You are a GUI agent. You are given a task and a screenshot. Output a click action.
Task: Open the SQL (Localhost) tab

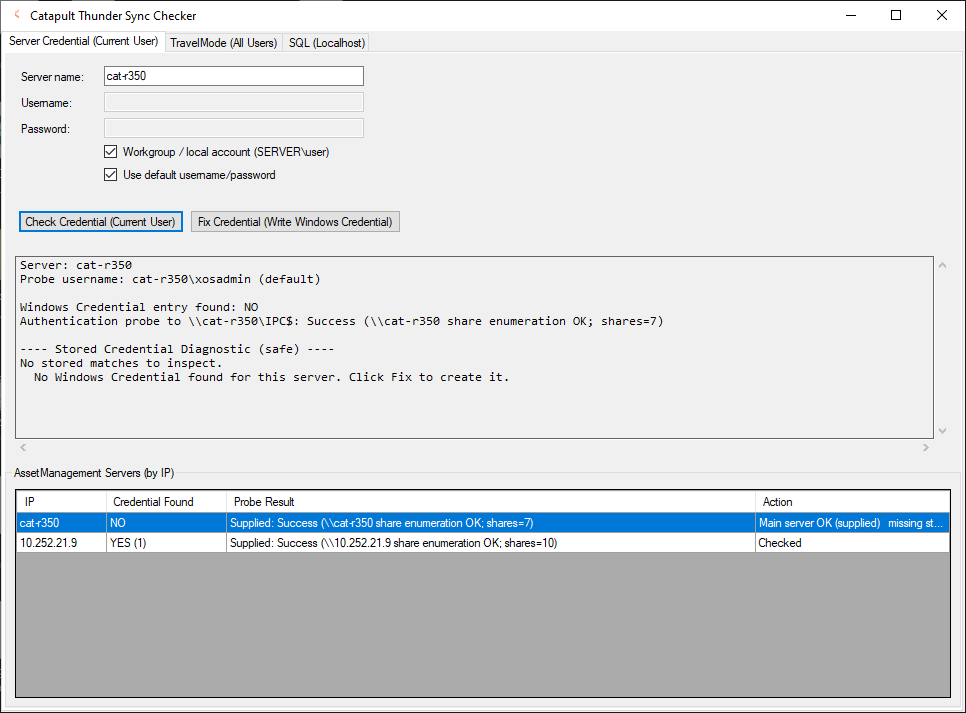click(x=327, y=43)
